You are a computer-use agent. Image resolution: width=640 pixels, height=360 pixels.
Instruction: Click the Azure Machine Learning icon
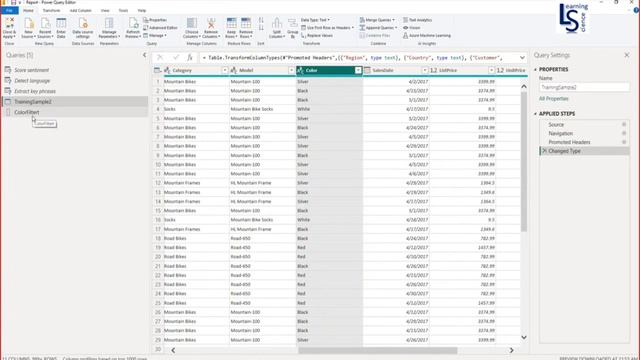point(427,36)
